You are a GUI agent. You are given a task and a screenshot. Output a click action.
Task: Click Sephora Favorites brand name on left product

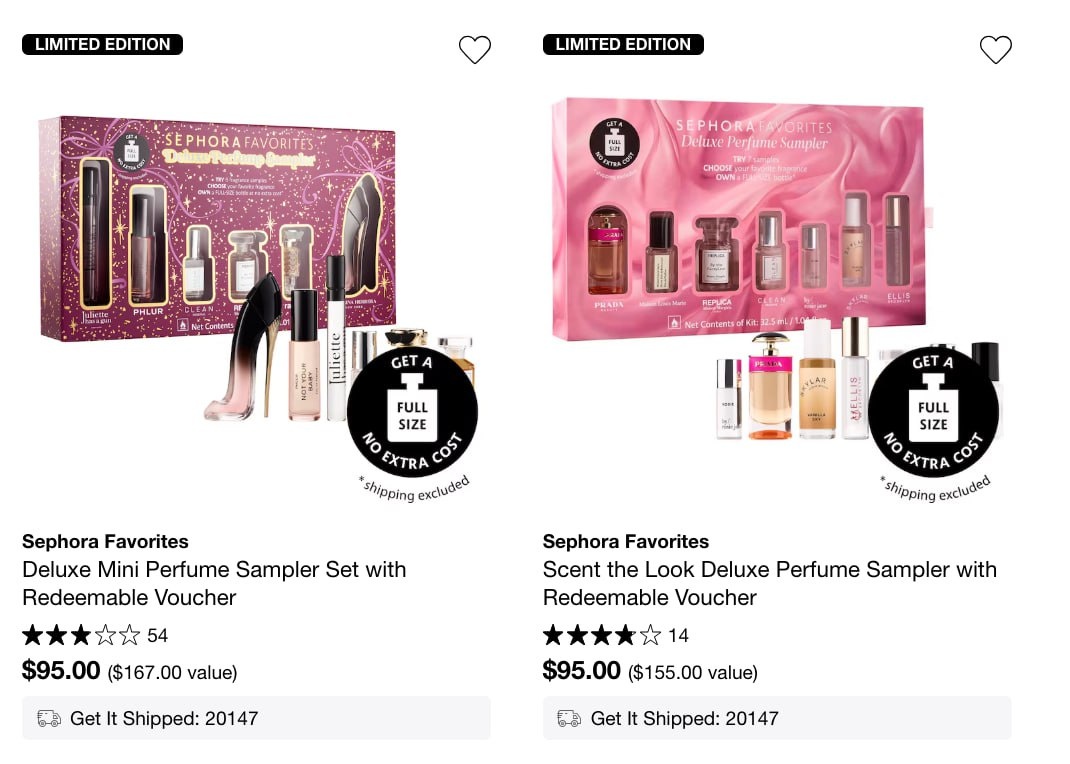coord(105,542)
